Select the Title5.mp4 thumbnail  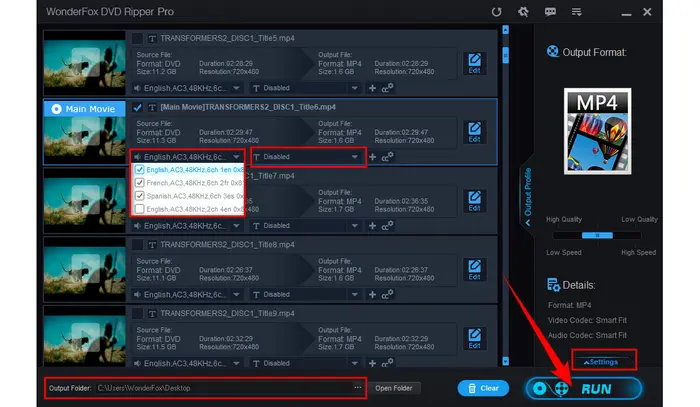(x=84, y=63)
